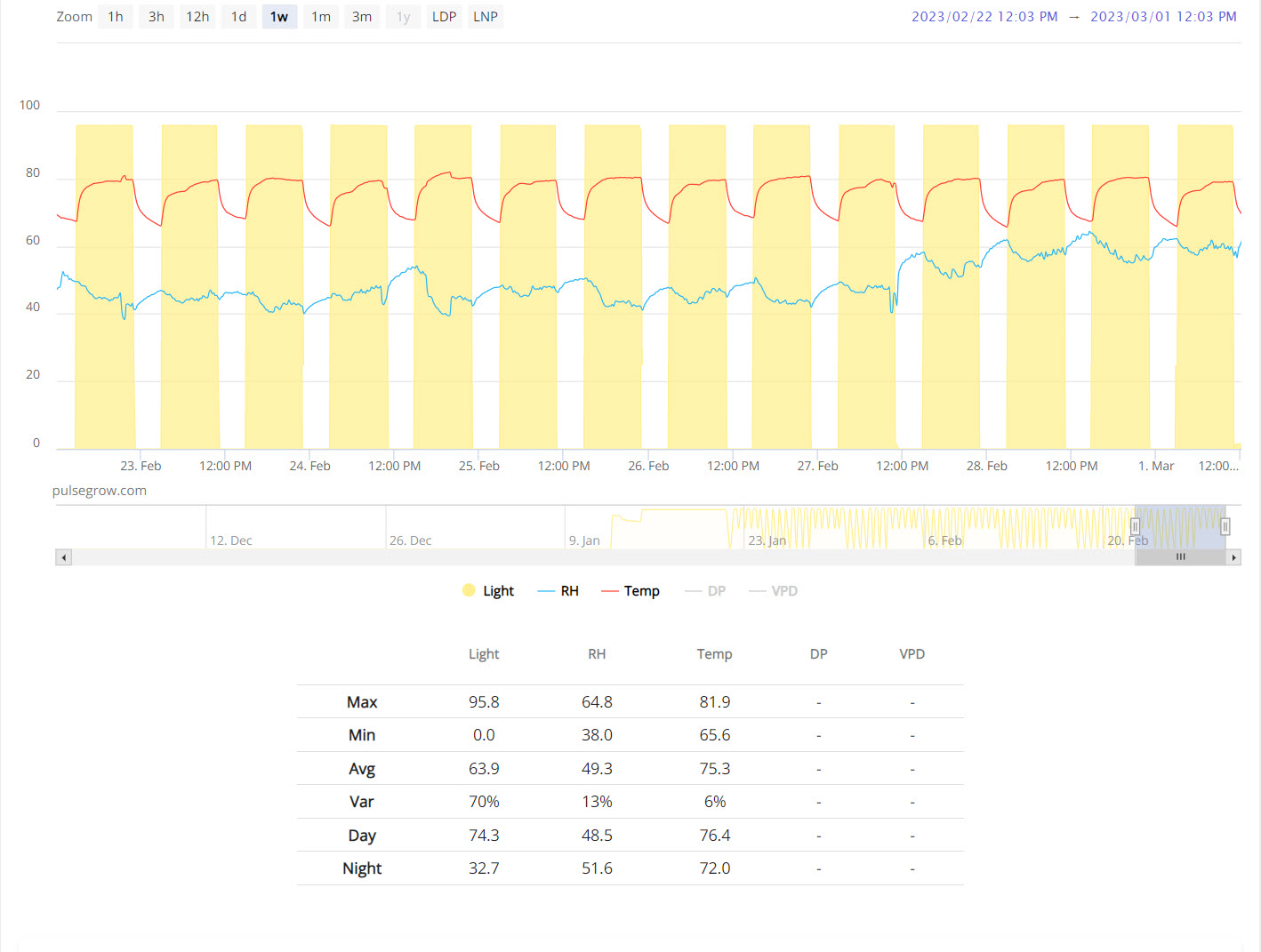The image size is (1261, 952).
Task: Set chart zoom to 3h
Action: [157, 17]
